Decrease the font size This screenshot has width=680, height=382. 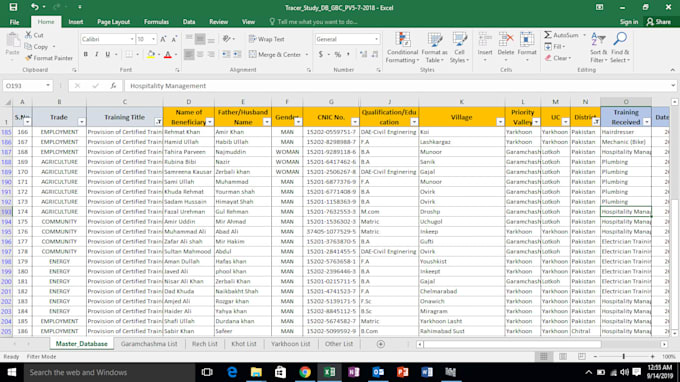[x=174, y=39]
